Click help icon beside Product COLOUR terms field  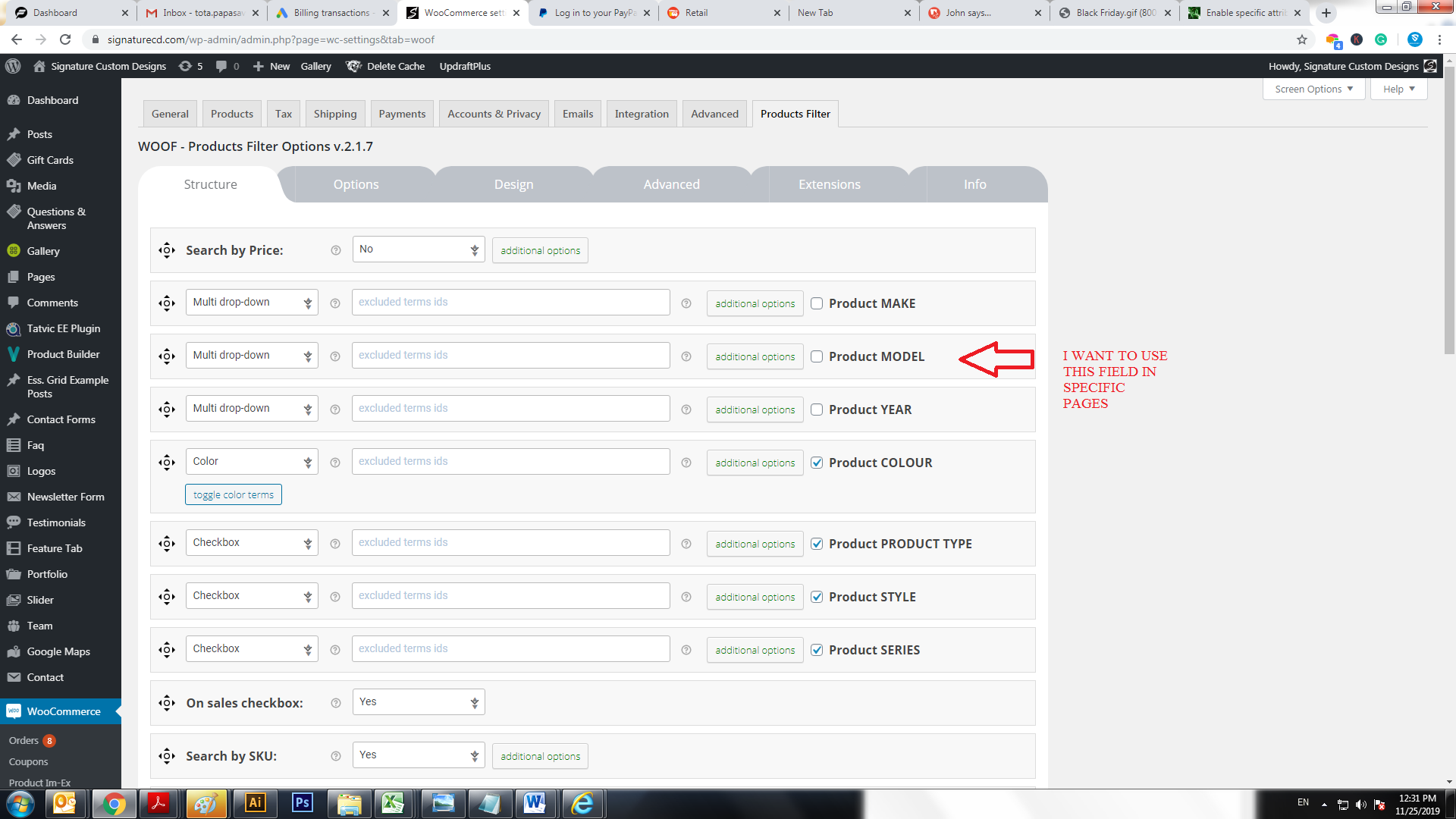tap(686, 463)
